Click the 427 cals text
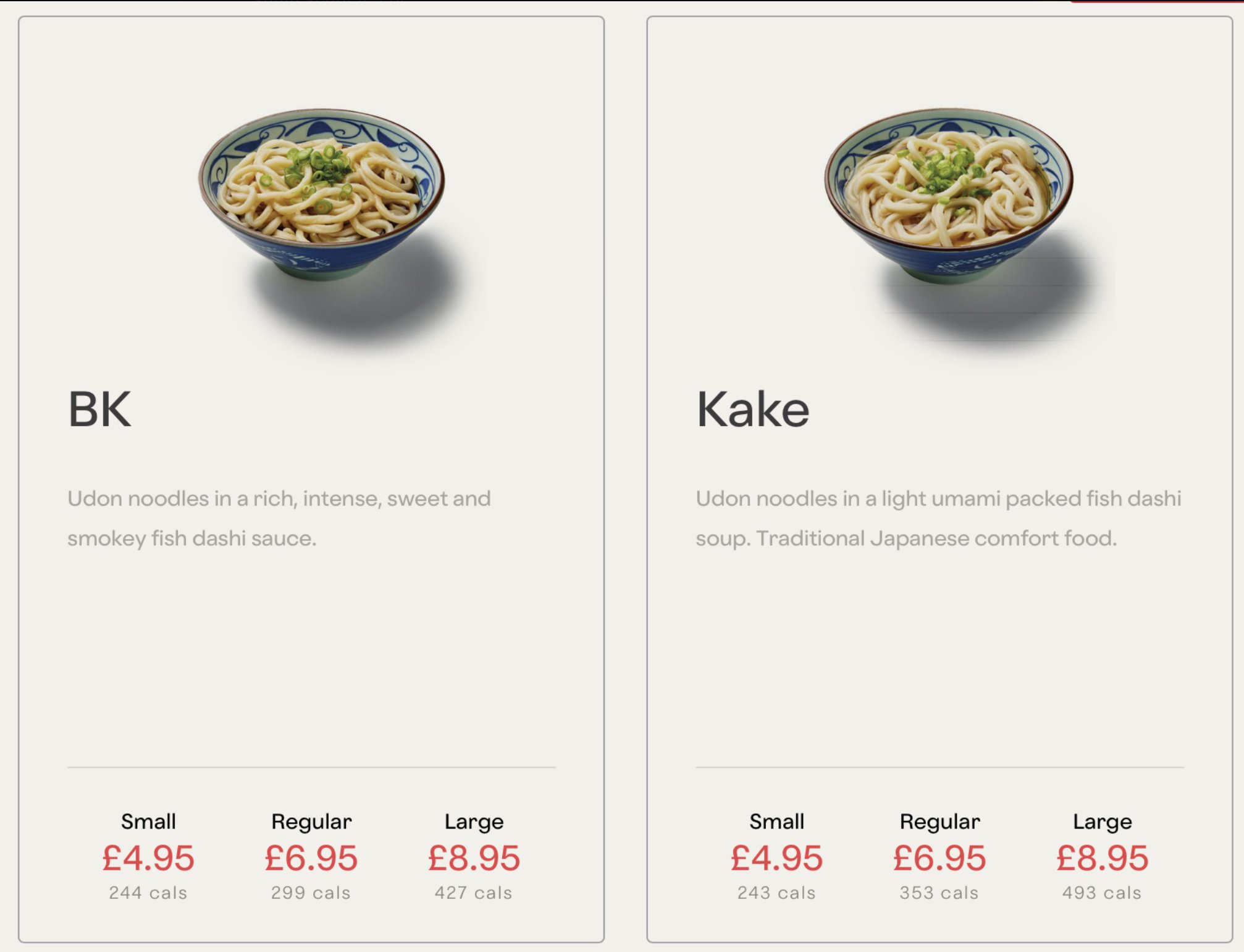Viewport: 1244px width, 952px height. pos(474,893)
